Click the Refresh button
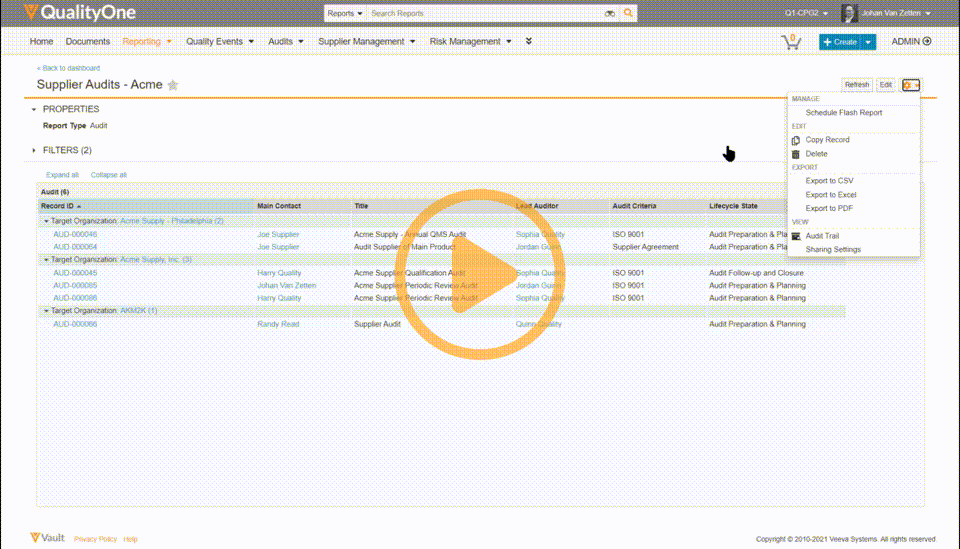Screen dimensions: 960x549 (857, 85)
